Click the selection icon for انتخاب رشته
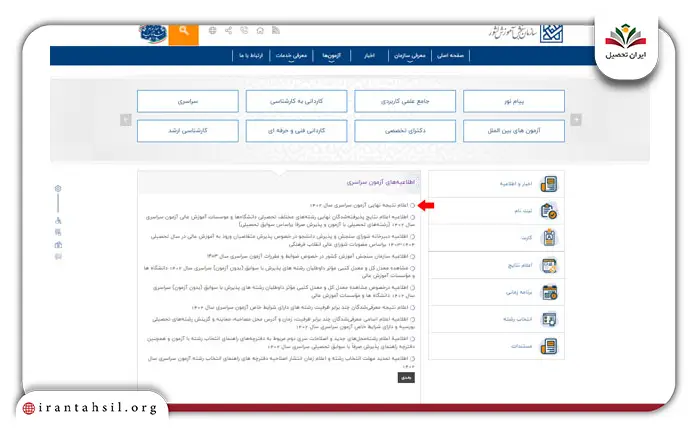The height and width of the screenshot is (430, 700). pos(549,319)
